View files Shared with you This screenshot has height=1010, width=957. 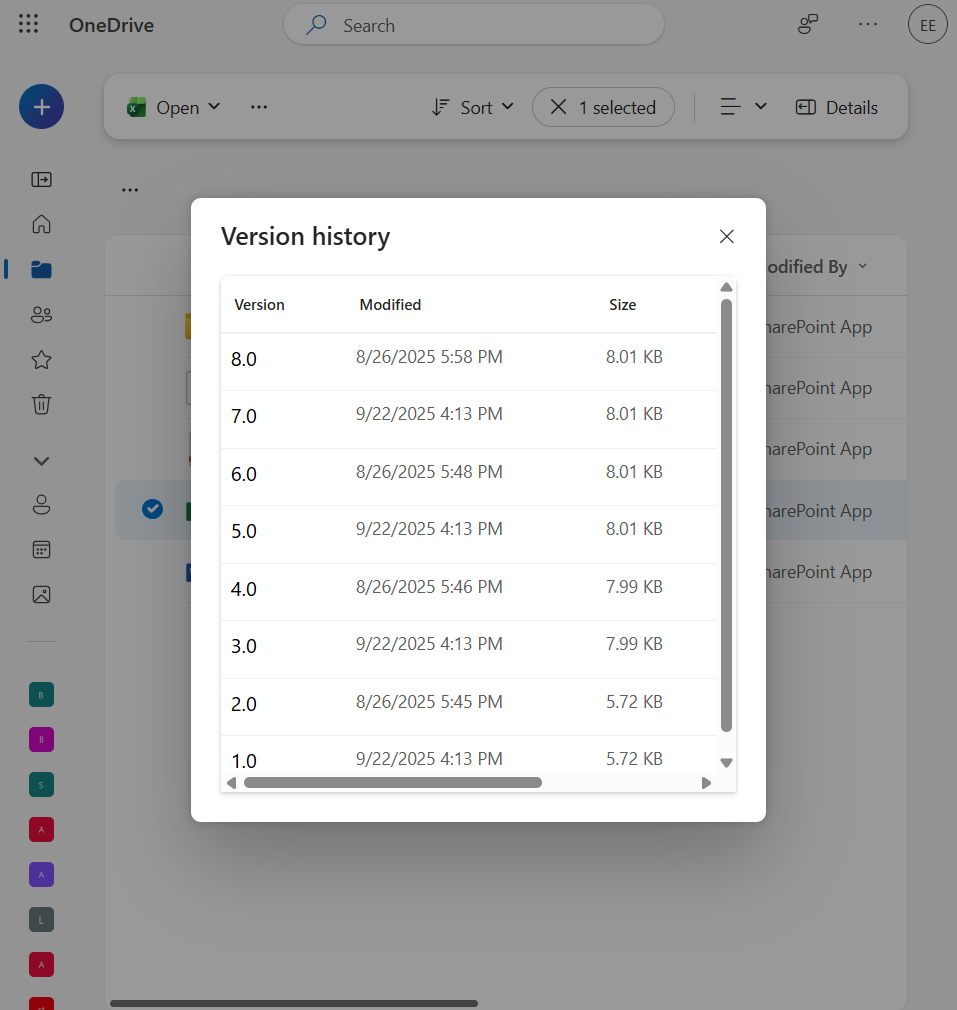pos(41,314)
